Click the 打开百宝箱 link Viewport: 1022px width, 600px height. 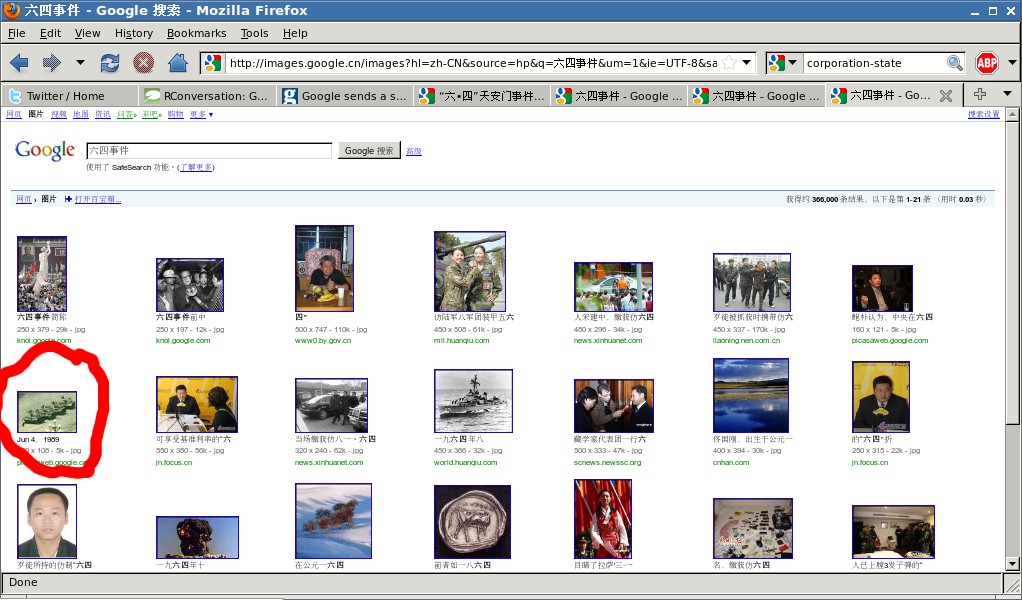tap(98, 199)
